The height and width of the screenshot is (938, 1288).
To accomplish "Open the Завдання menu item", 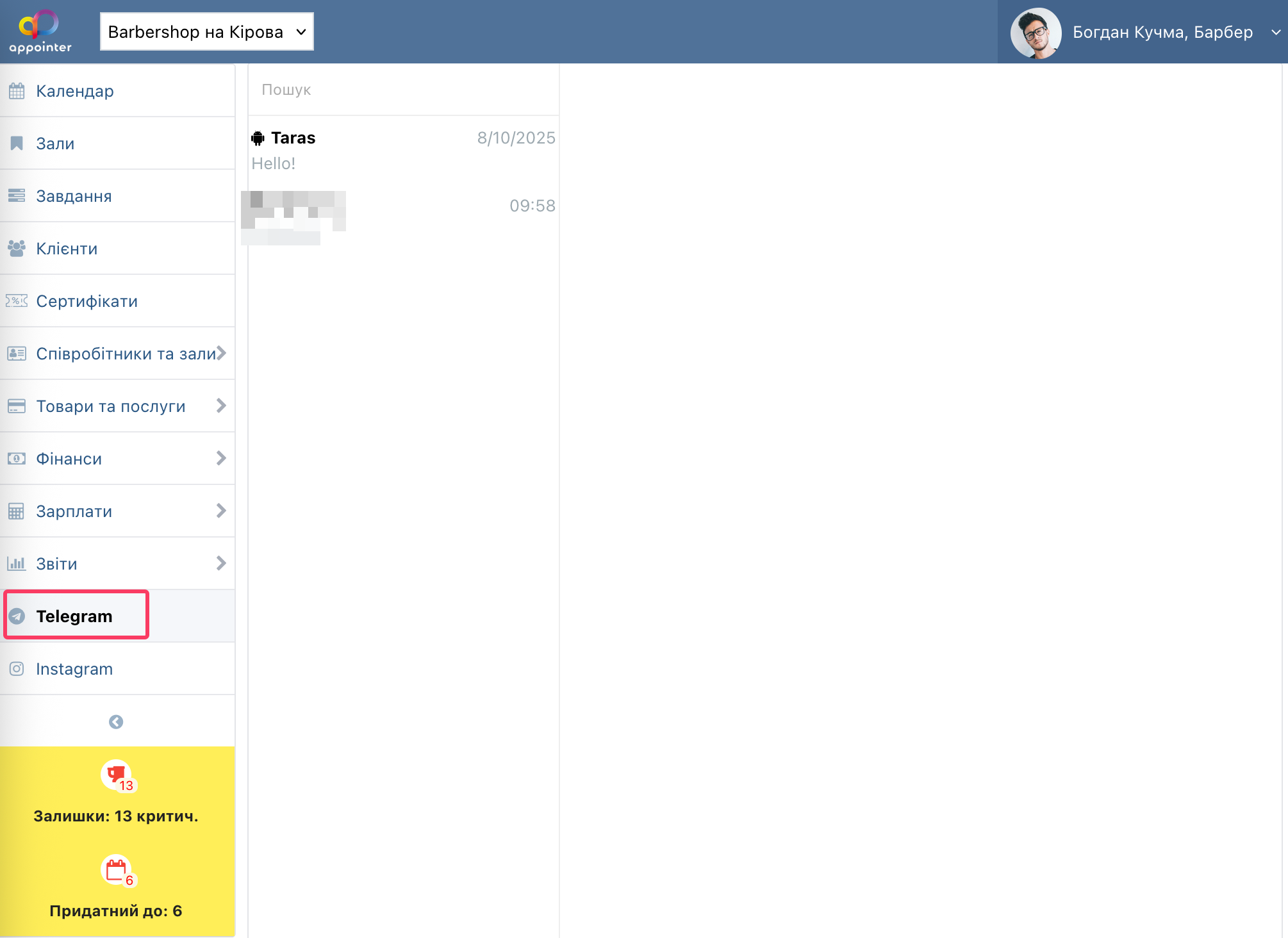I will pos(74,196).
